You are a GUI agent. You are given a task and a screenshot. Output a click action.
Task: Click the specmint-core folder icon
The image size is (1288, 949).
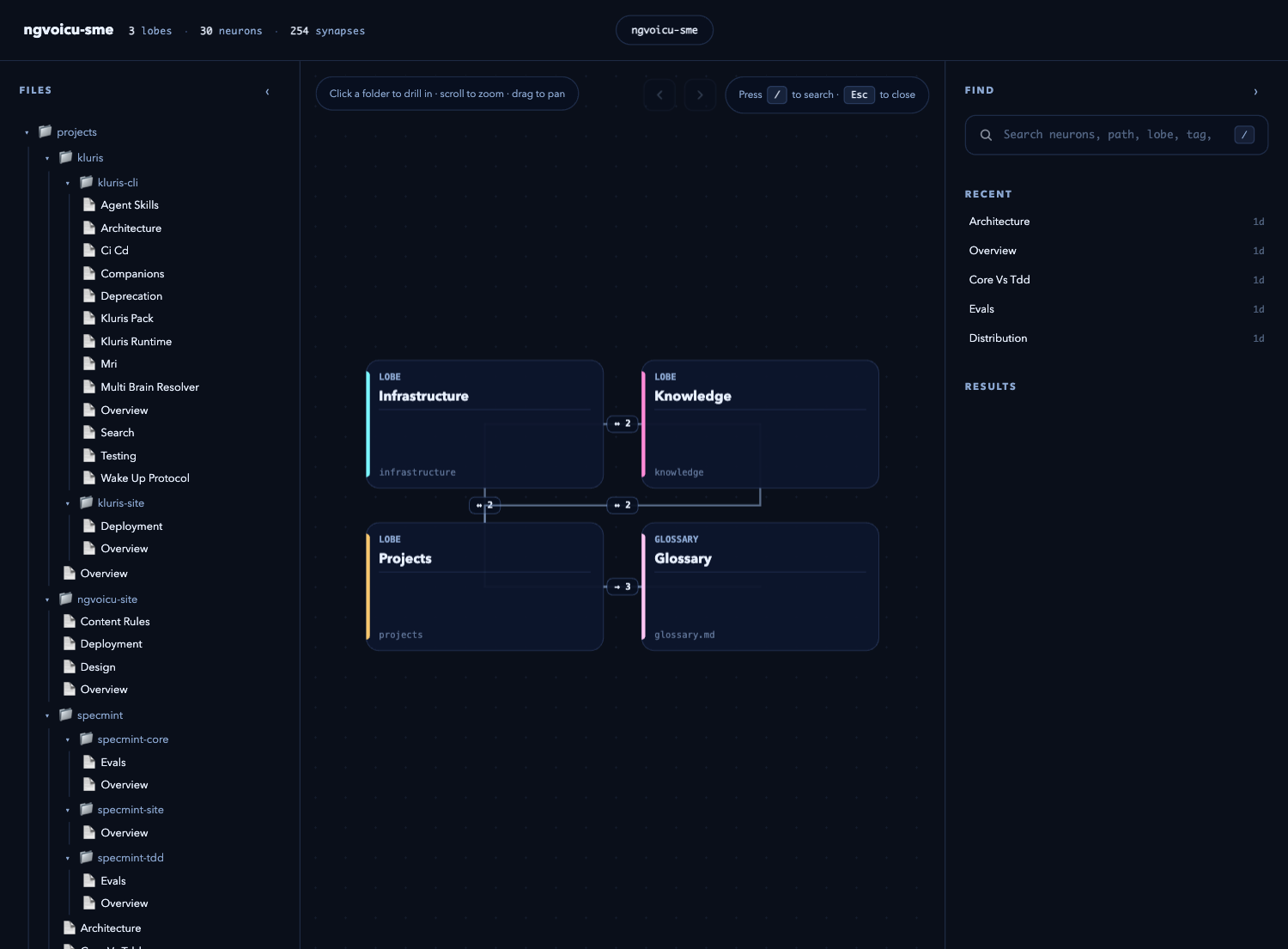coord(86,739)
